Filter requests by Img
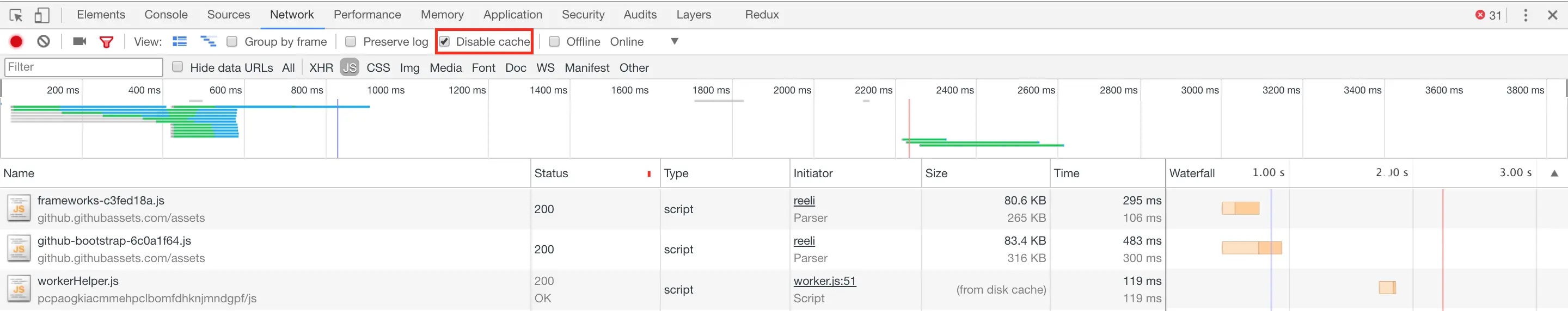Screen dimensions: 1568x311 click(409, 67)
